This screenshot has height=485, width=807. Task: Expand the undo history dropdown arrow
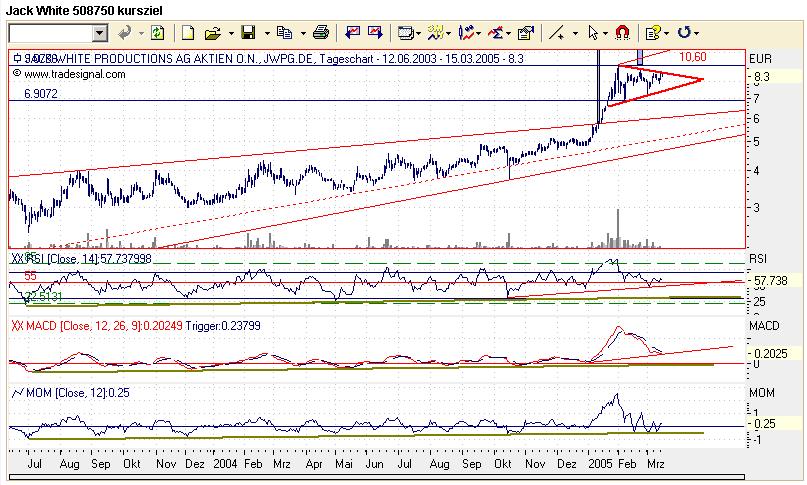coord(141,34)
